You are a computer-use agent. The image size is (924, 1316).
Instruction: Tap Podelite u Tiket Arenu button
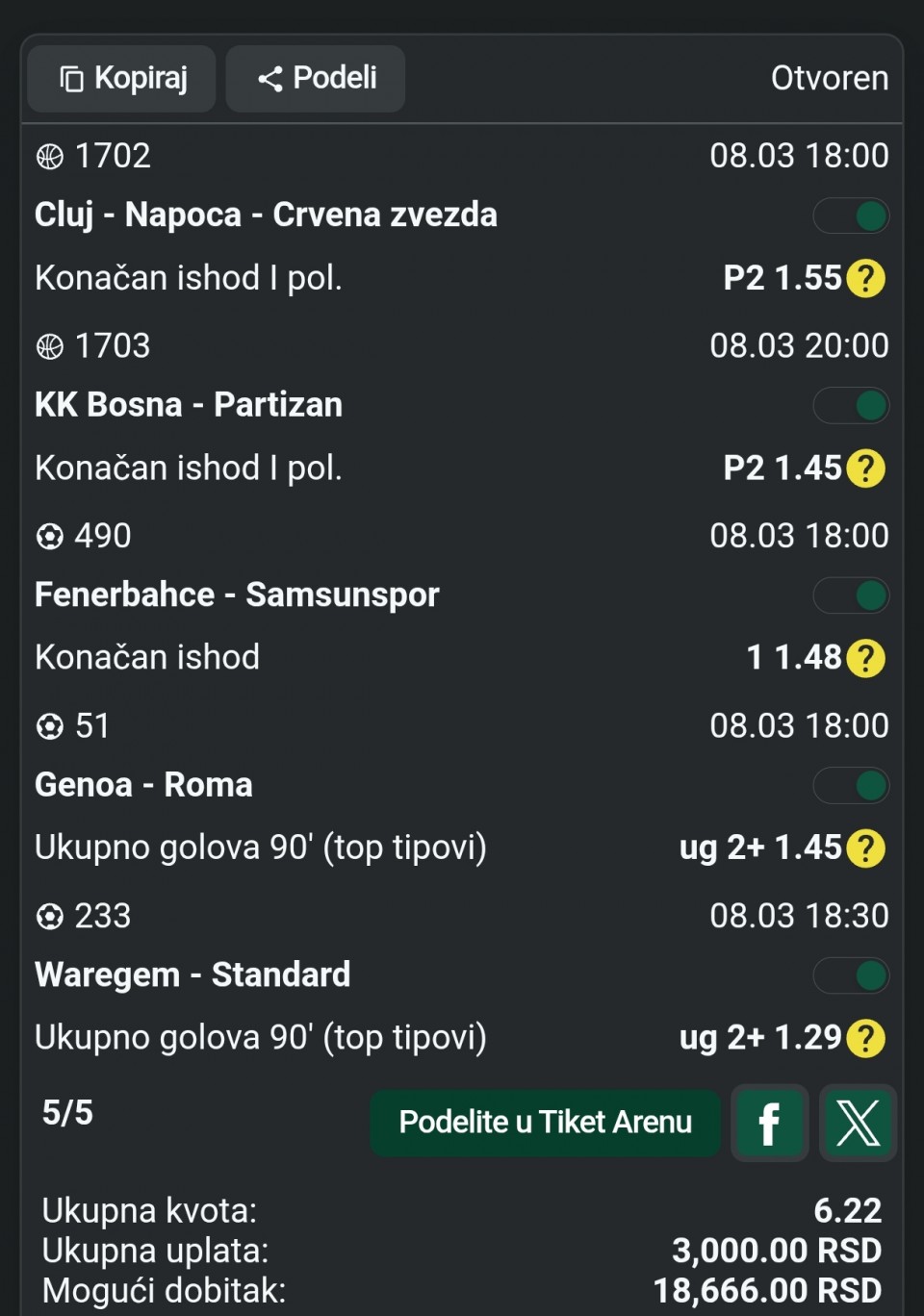coord(545,1123)
